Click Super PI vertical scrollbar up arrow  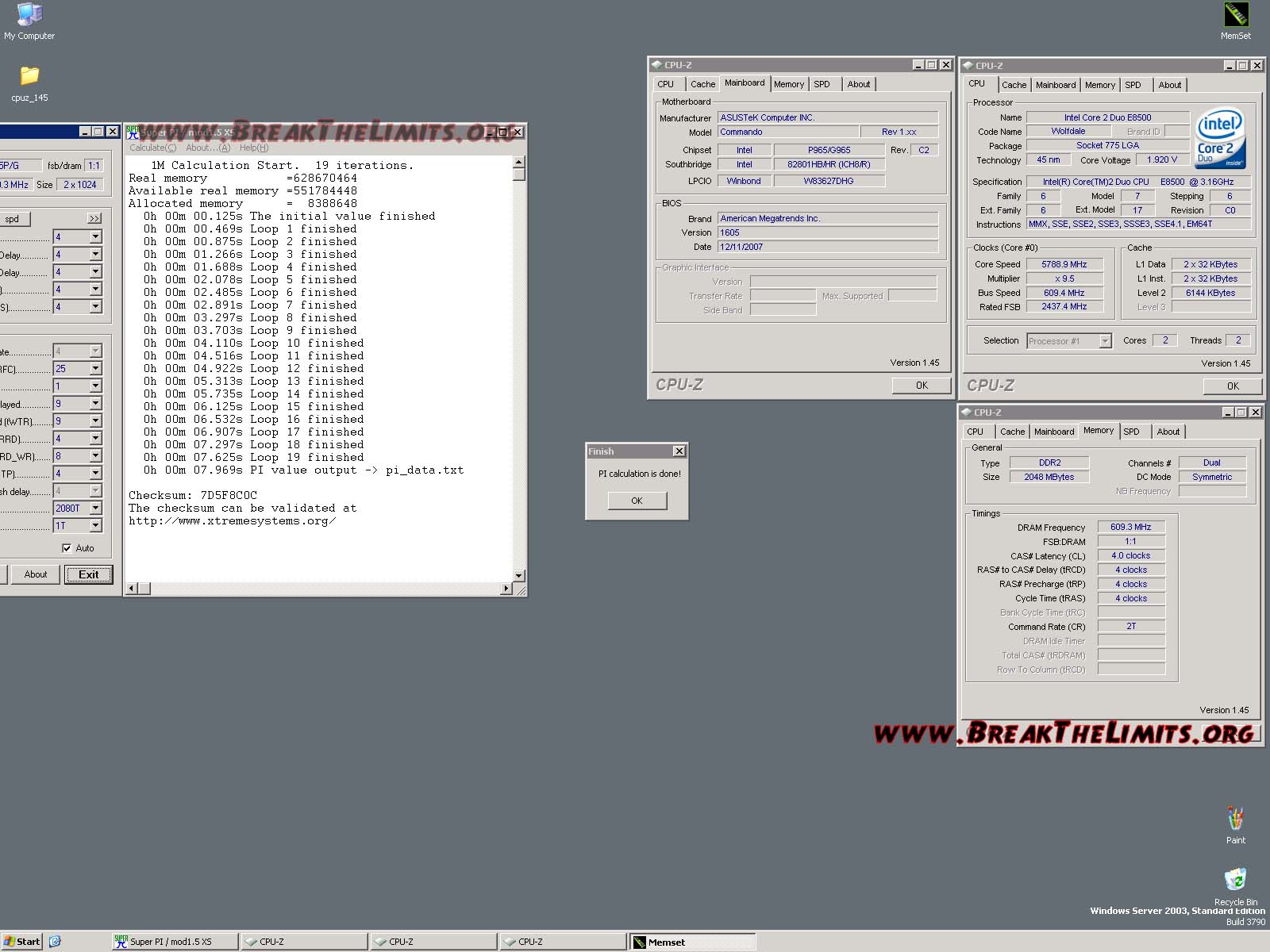click(519, 162)
